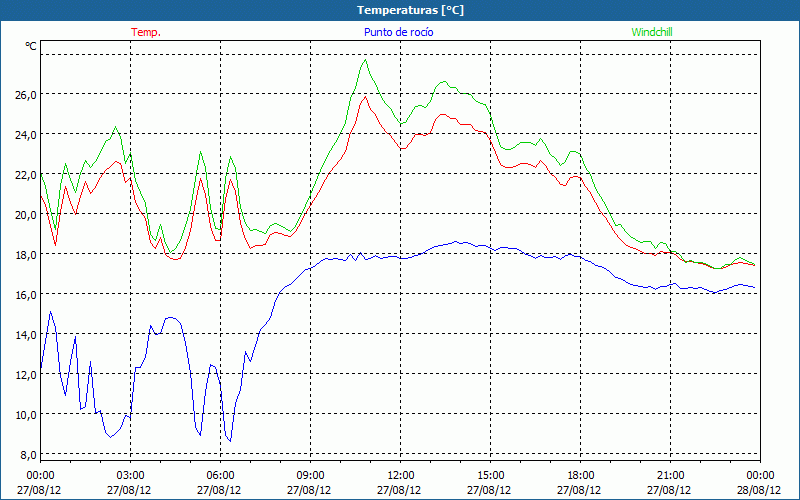Select the red 'Temp.' legend label
800x500 pixels.
tap(146, 32)
